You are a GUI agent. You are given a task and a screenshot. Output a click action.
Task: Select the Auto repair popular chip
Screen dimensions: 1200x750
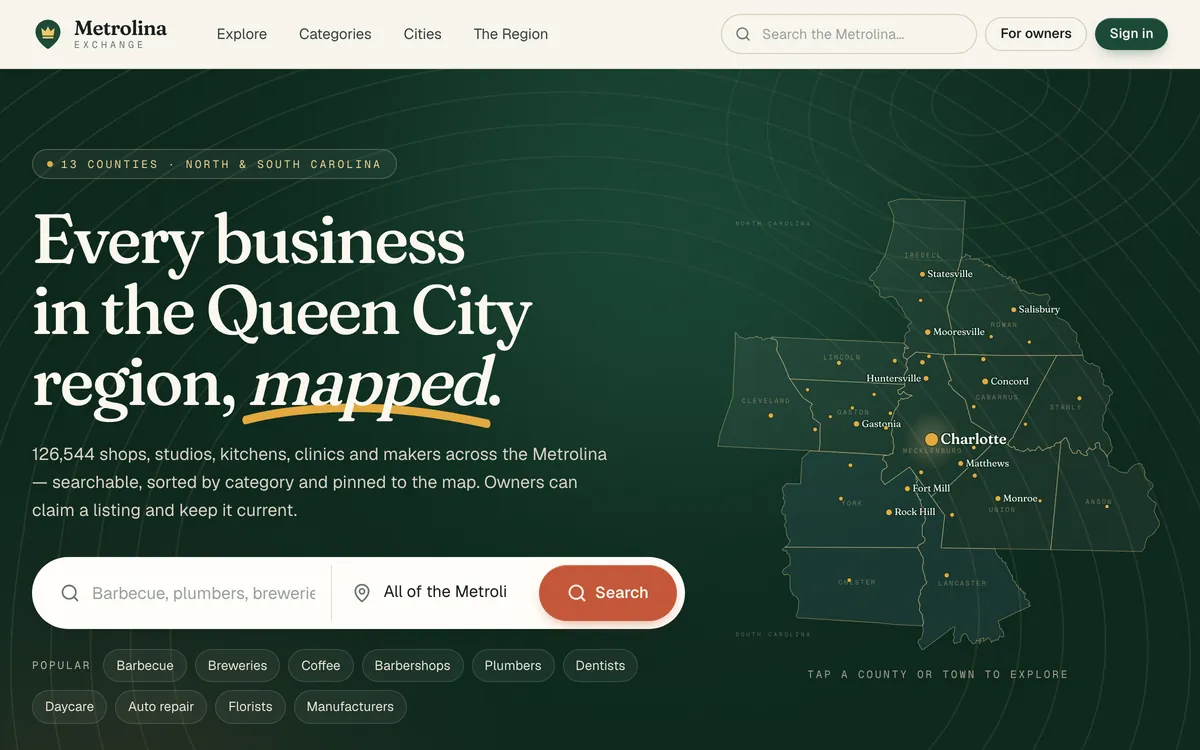(x=161, y=707)
